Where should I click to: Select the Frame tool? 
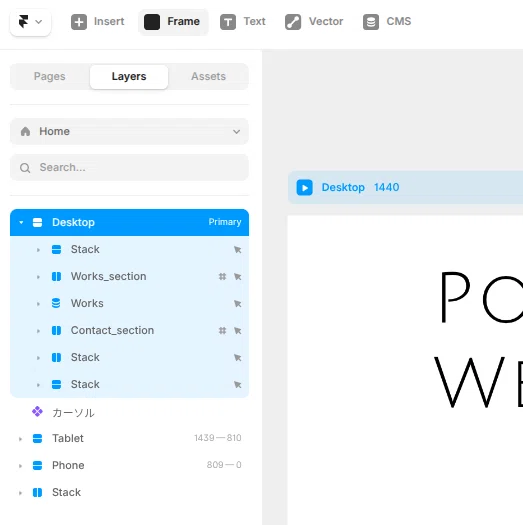click(x=173, y=22)
